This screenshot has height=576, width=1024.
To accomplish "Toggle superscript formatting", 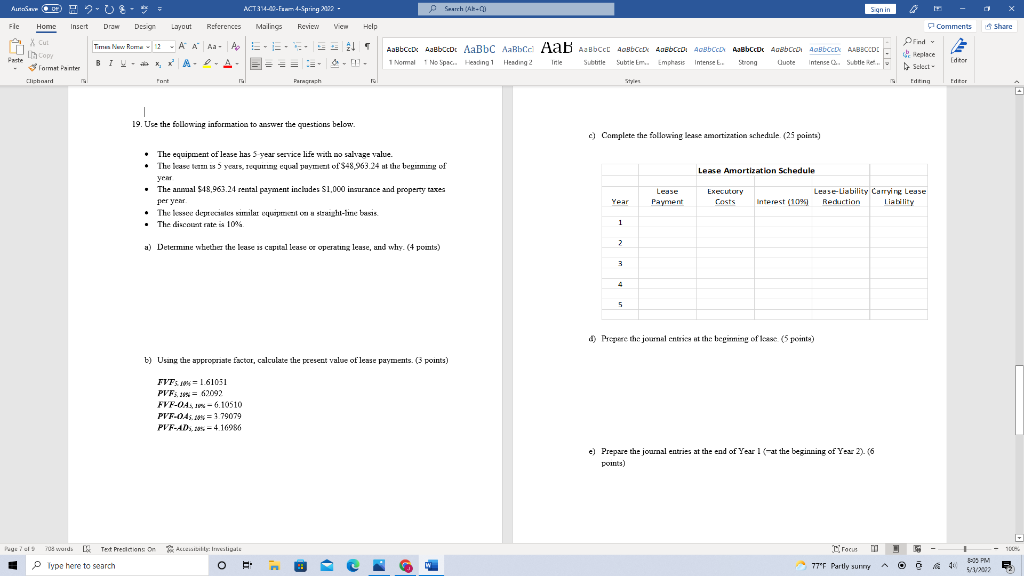I will click(170, 63).
